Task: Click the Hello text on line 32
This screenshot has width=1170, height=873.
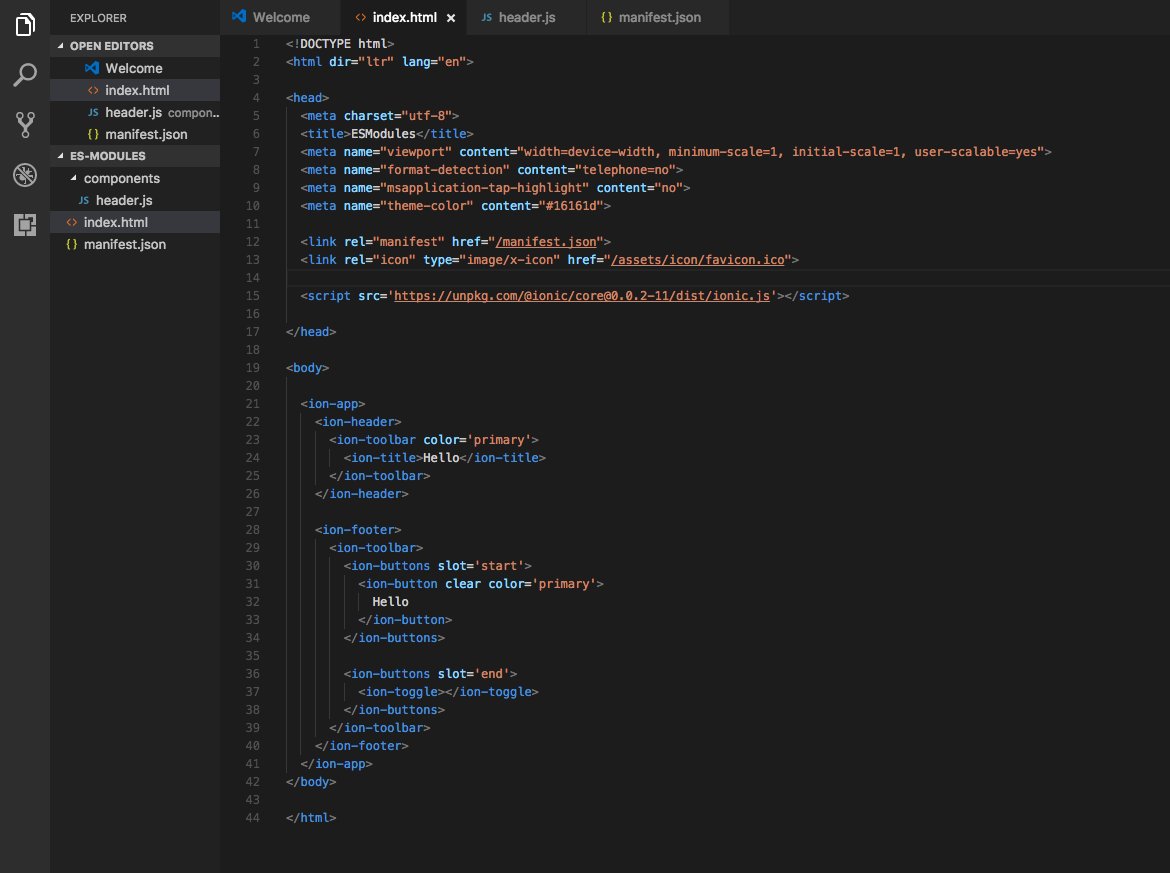Action: click(390, 601)
